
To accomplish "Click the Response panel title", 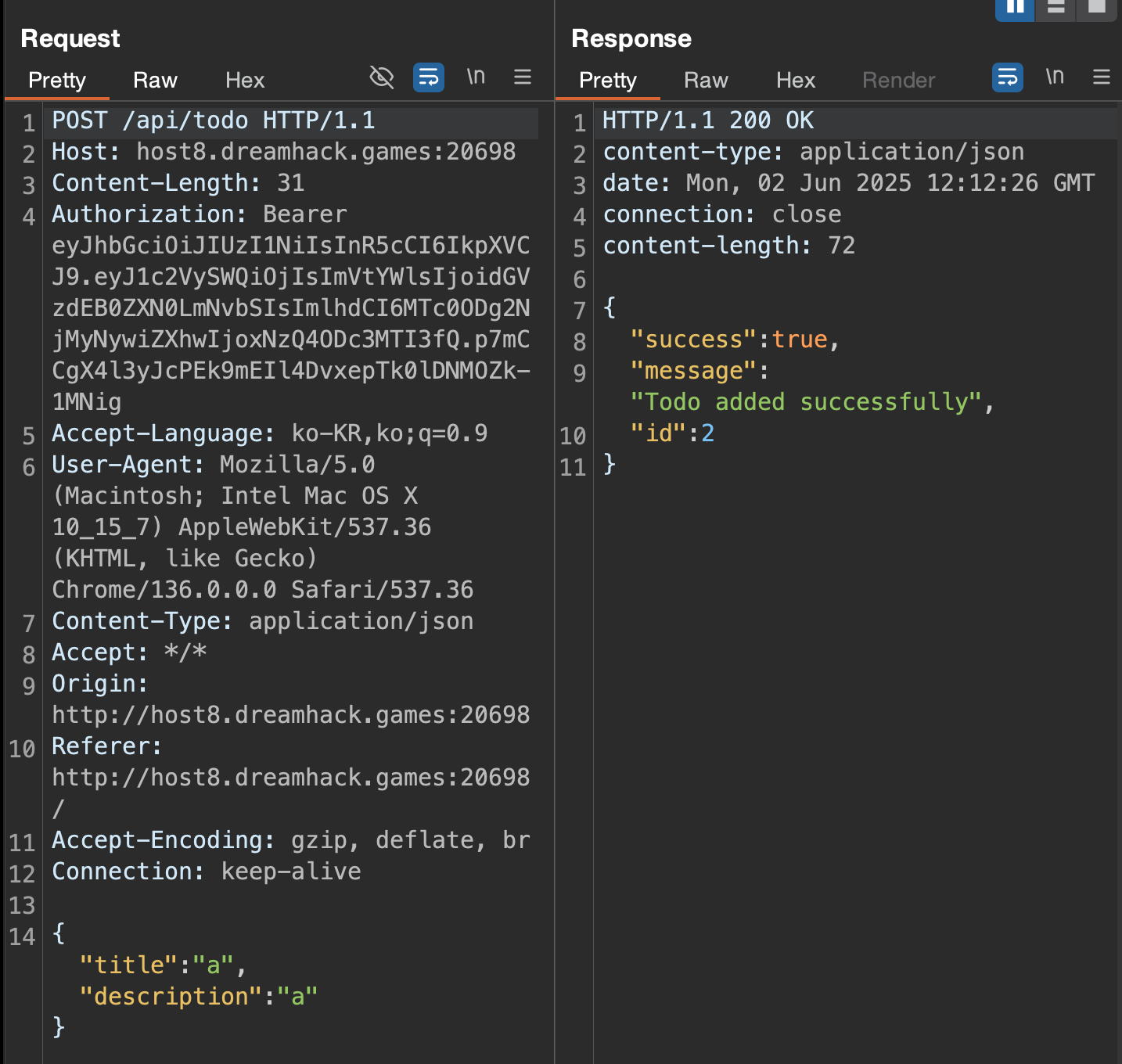I will [631, 38].
